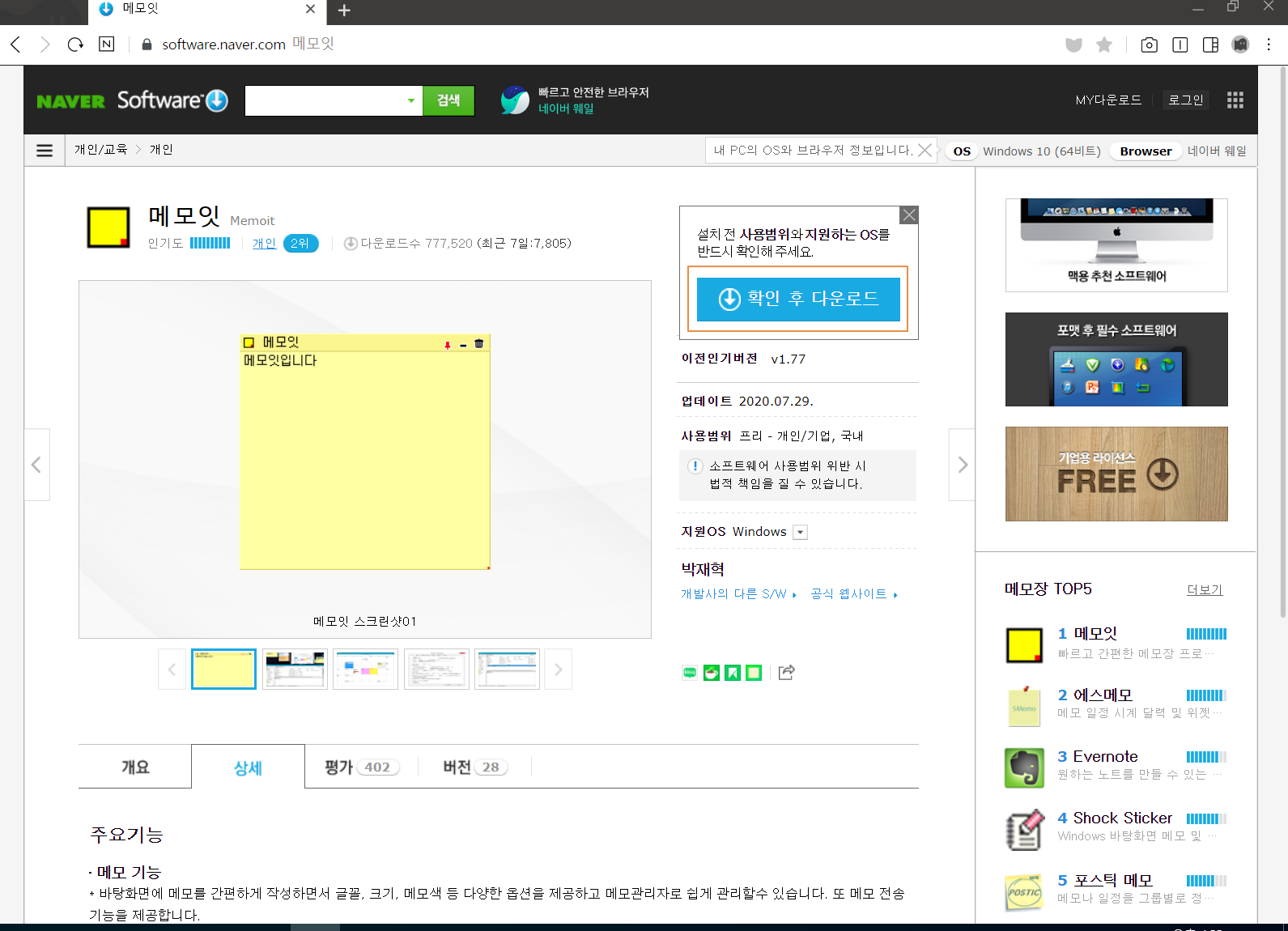Go to previous thumbnail page
1288x931 pixels.
pos(172,670)
